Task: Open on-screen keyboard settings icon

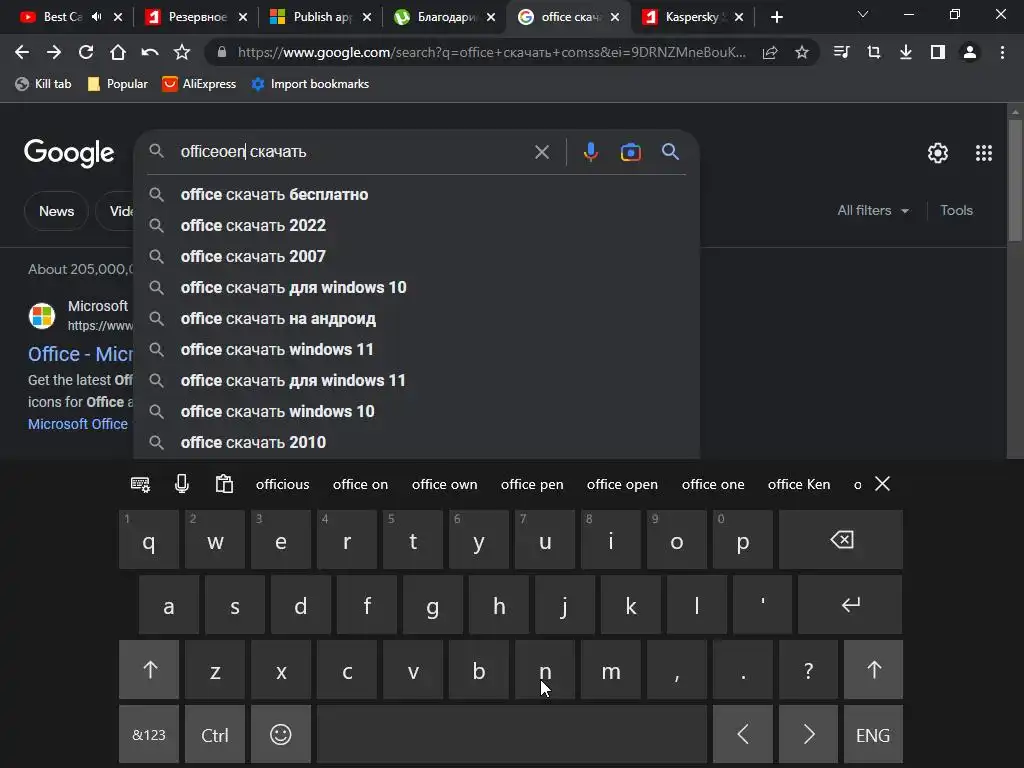Action: tap(140, 484)
